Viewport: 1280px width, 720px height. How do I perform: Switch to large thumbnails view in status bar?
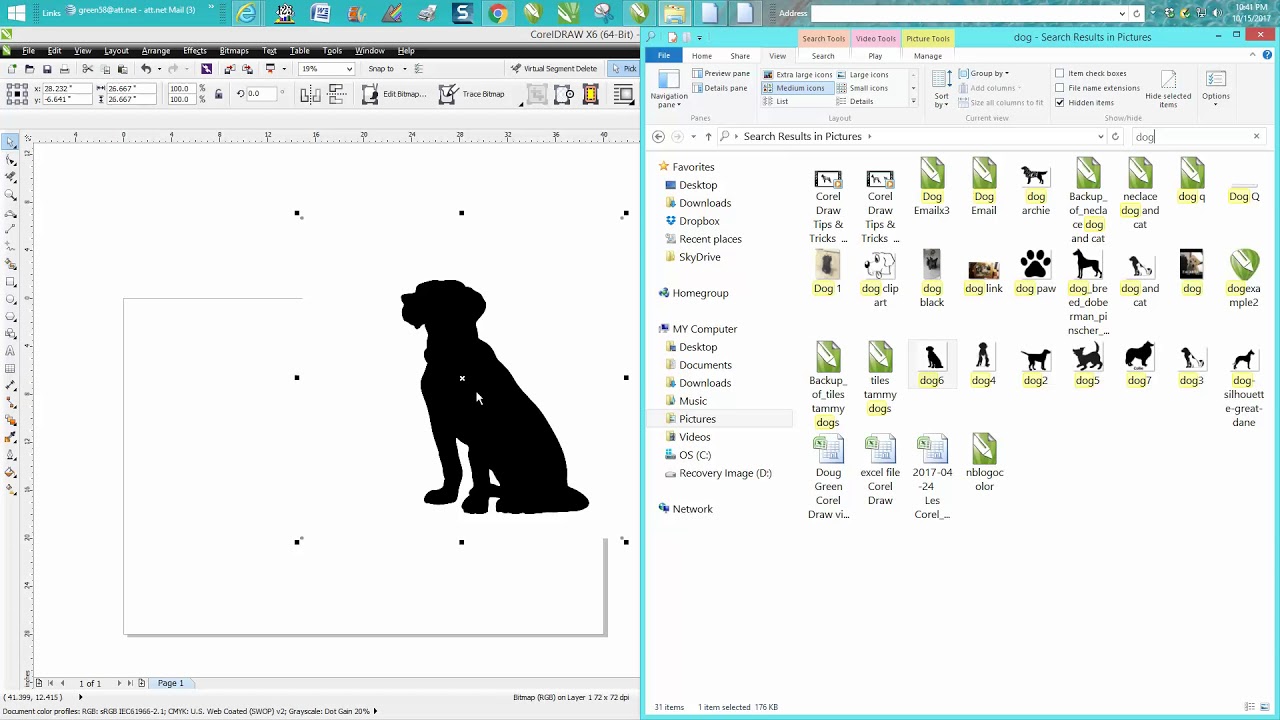tap(1265, 707)
